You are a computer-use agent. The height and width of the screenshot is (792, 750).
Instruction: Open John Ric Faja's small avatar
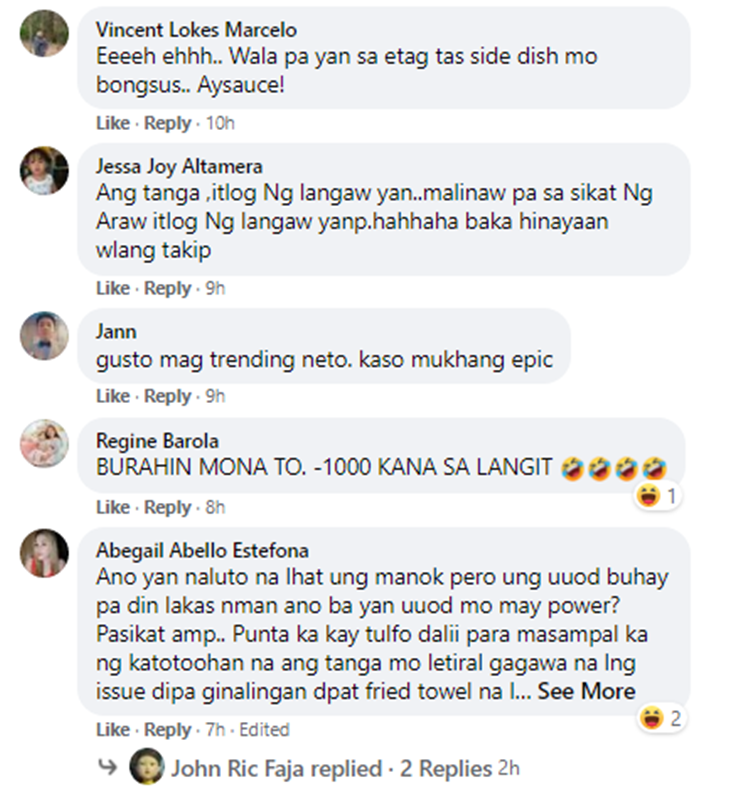[x=146, y=767]
